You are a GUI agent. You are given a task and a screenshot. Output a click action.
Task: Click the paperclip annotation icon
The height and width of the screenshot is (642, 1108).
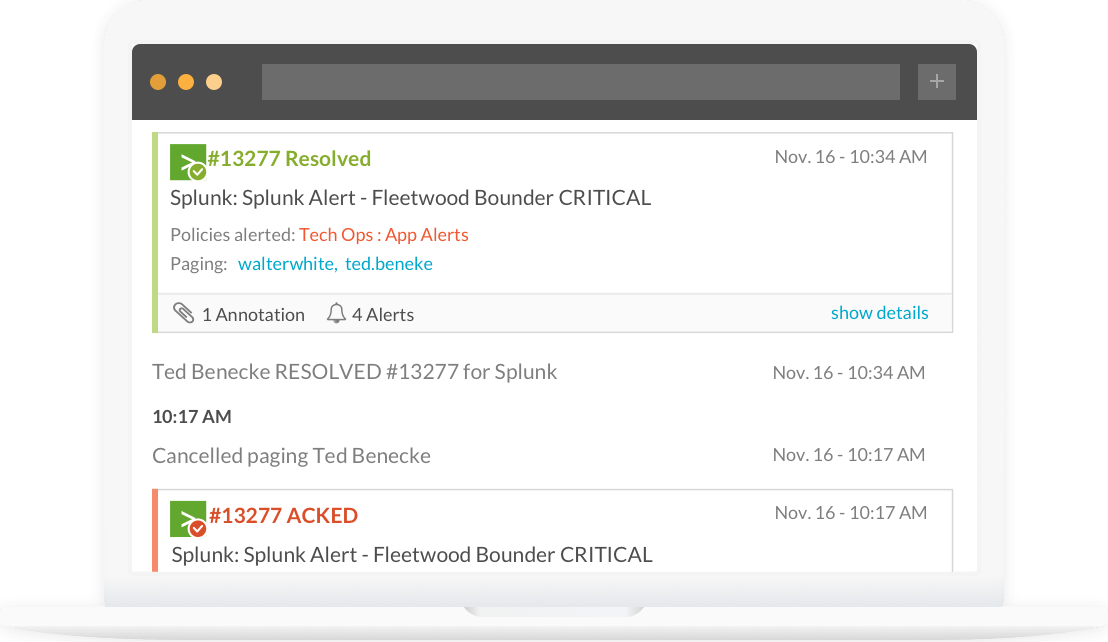(185, 313)
